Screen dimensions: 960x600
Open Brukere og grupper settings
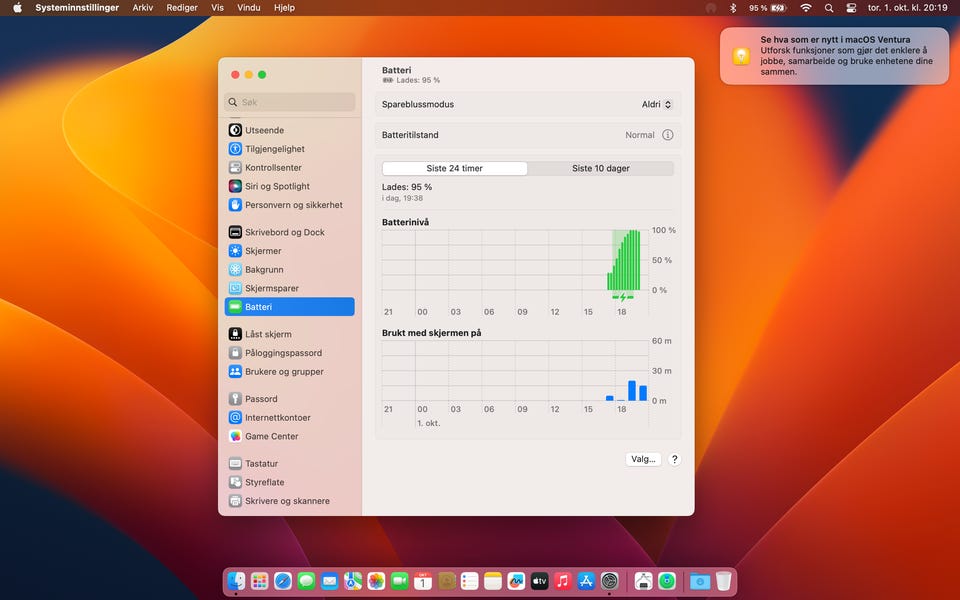(x=290, y=371)
